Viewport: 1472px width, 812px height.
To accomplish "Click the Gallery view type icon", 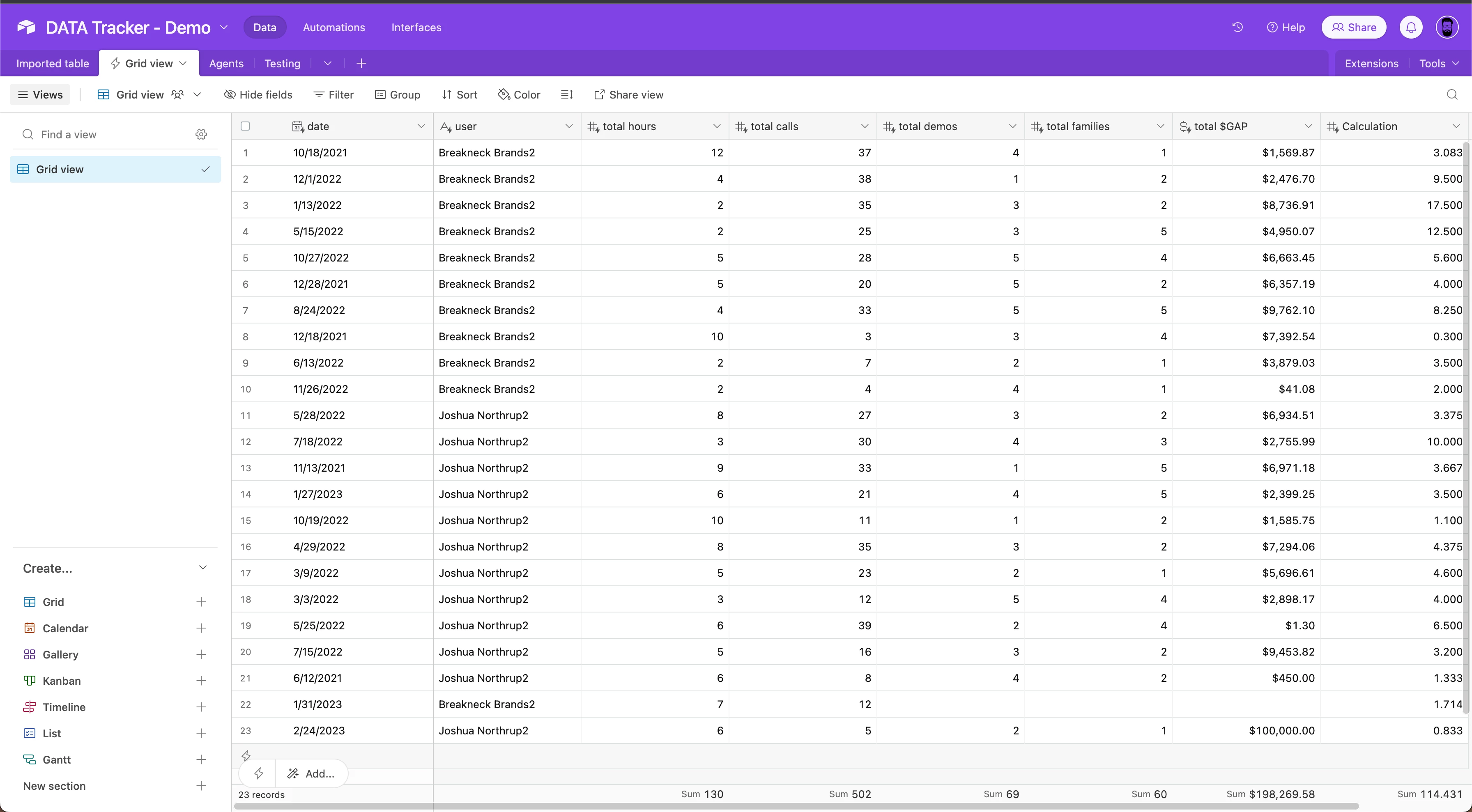I will tap(29, 654).
